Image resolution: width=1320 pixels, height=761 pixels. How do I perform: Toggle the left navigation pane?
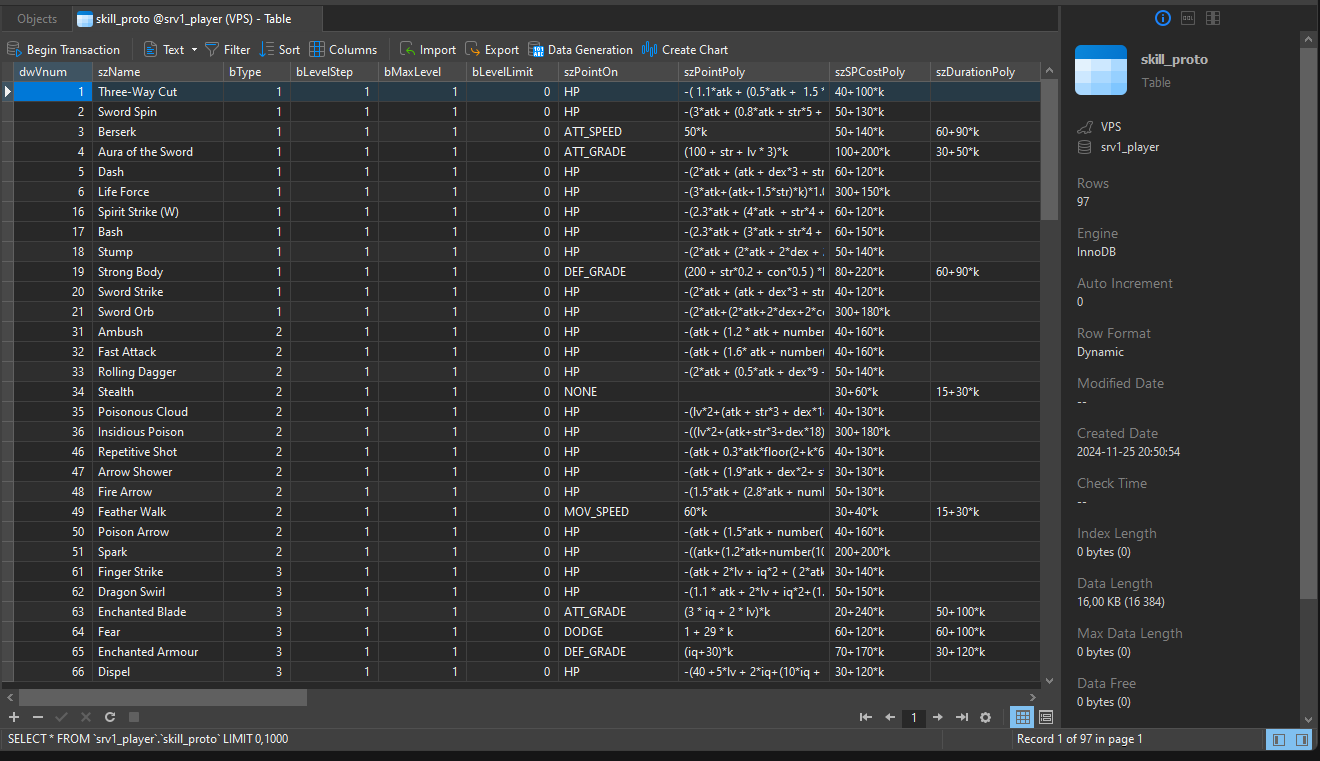click(1278, 739)
